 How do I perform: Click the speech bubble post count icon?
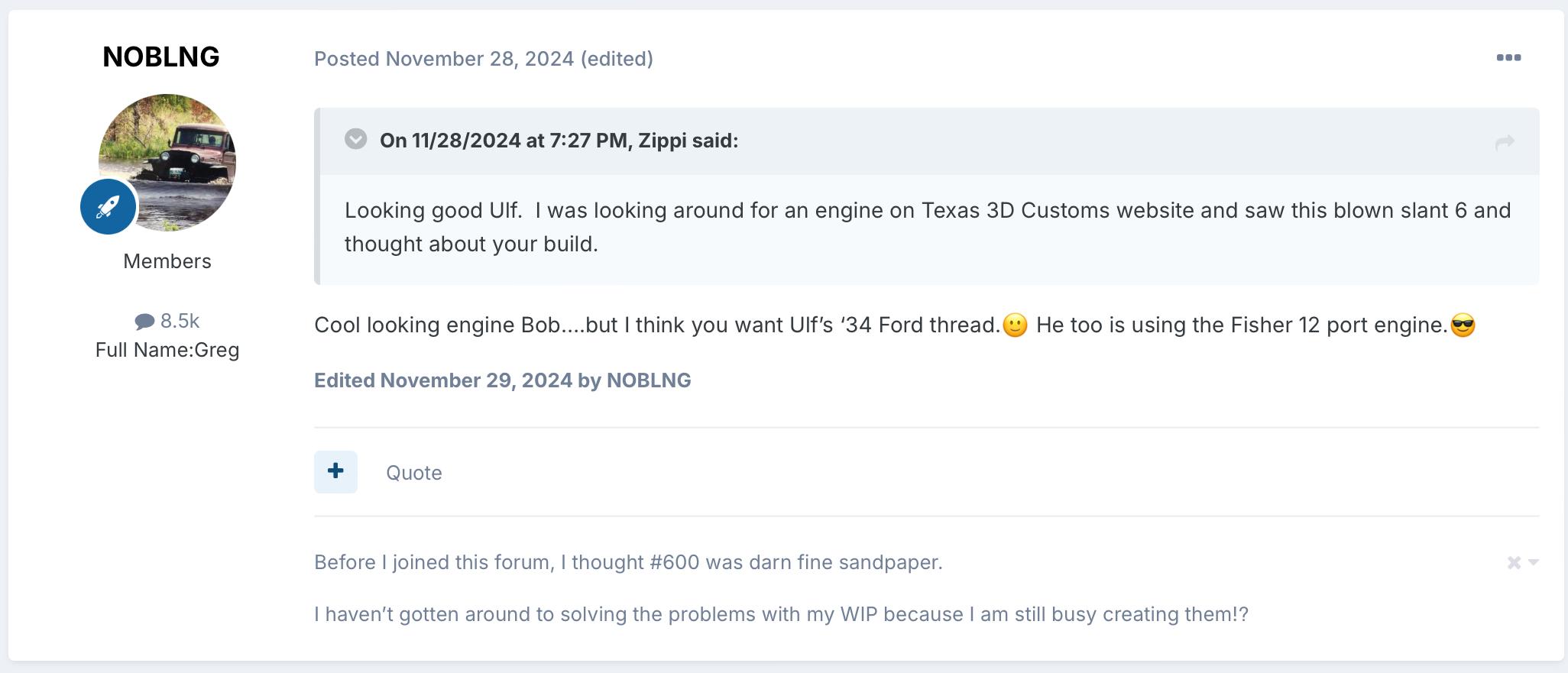coord(144,322)
